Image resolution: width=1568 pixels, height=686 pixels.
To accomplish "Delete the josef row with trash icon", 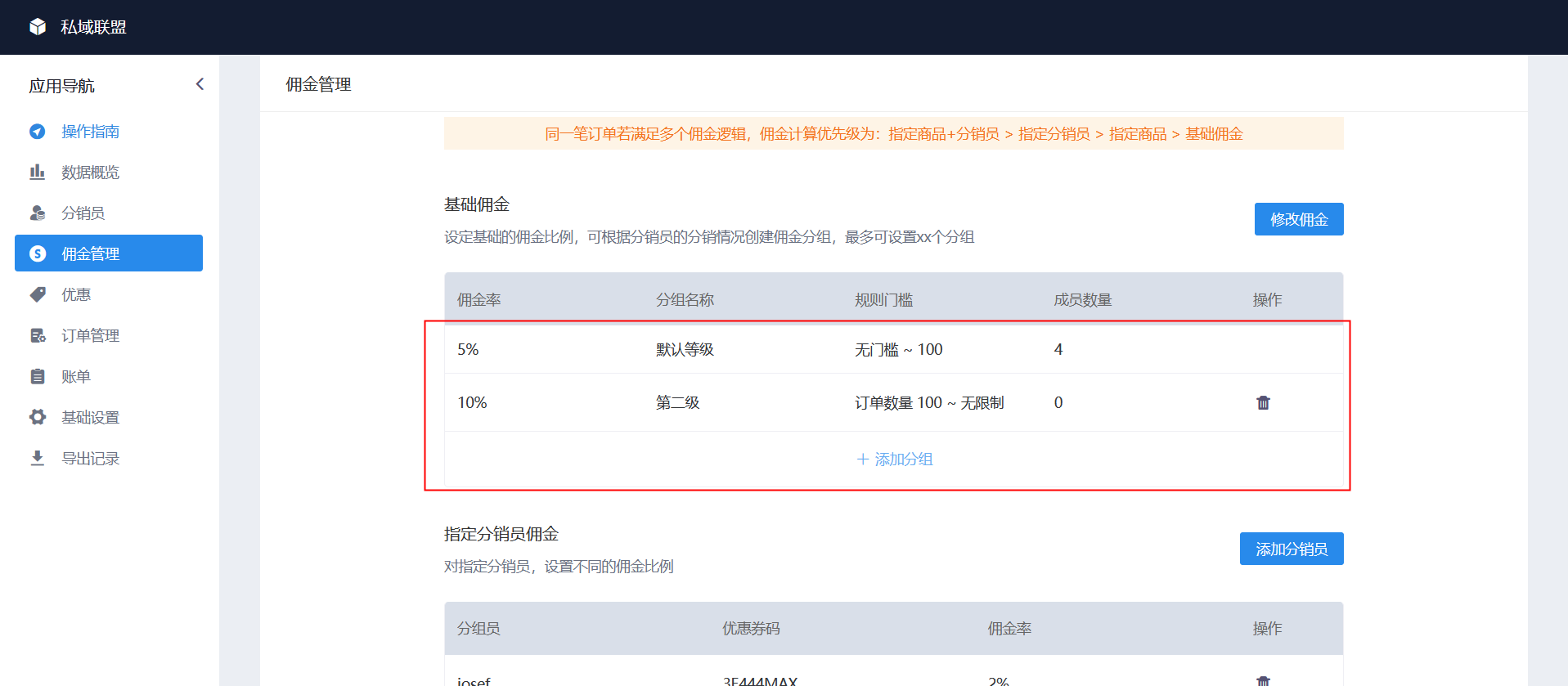I will pos(1264,681).
